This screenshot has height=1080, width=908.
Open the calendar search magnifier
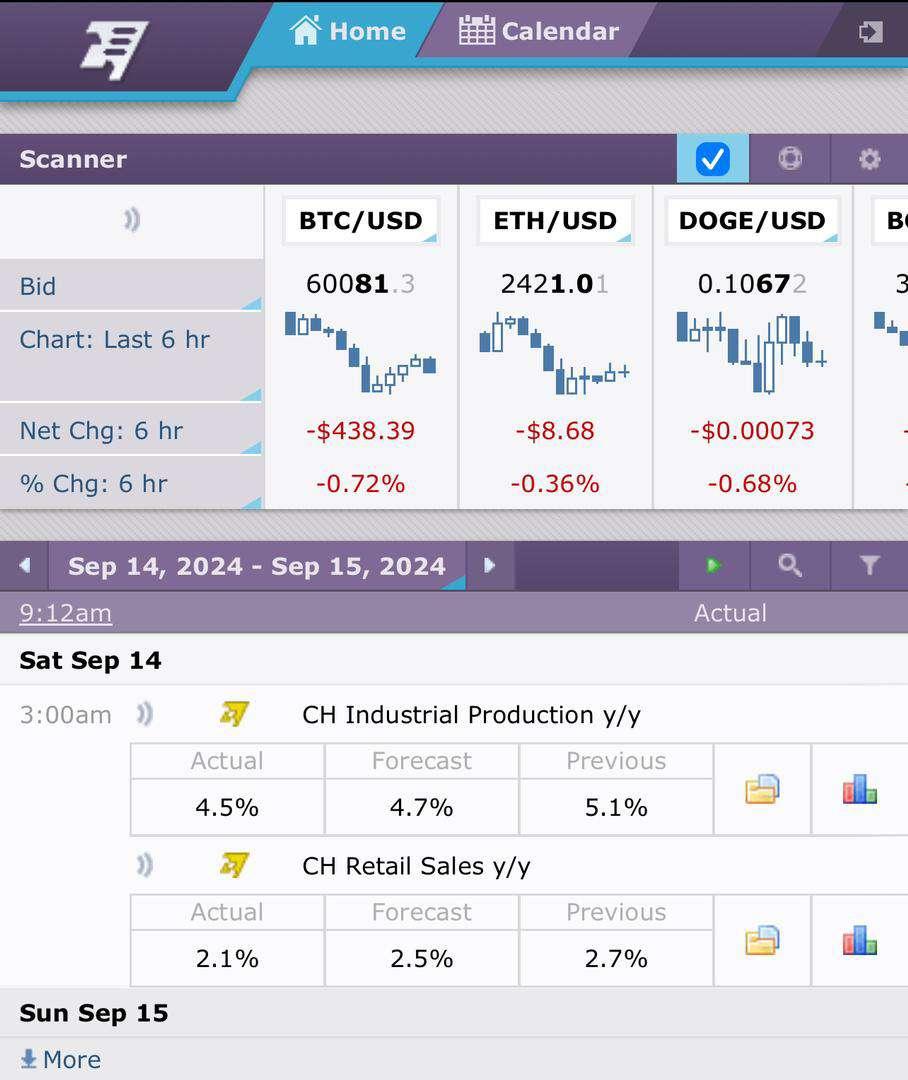click(790, 566)
